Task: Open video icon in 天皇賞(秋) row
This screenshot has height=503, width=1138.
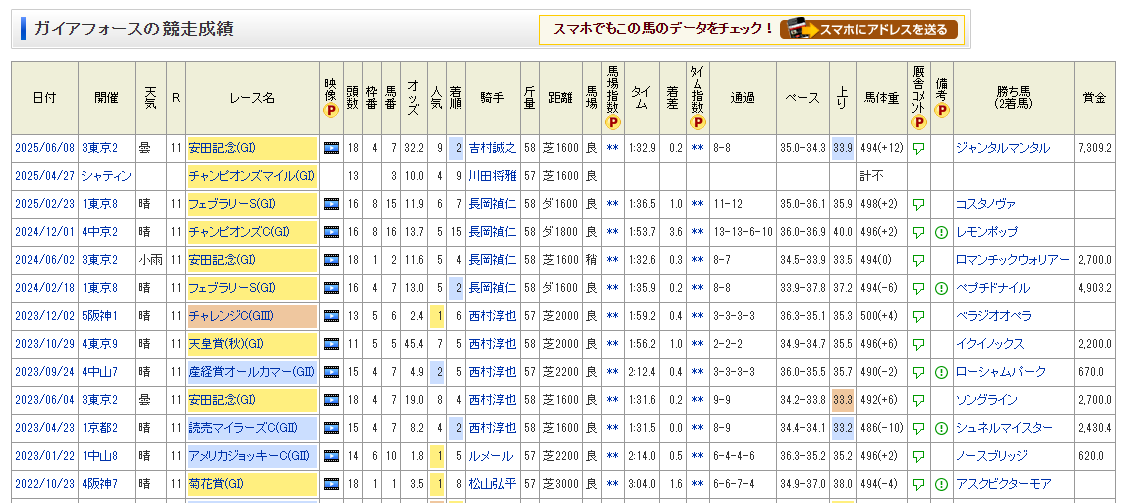Action: pos(331,344)
